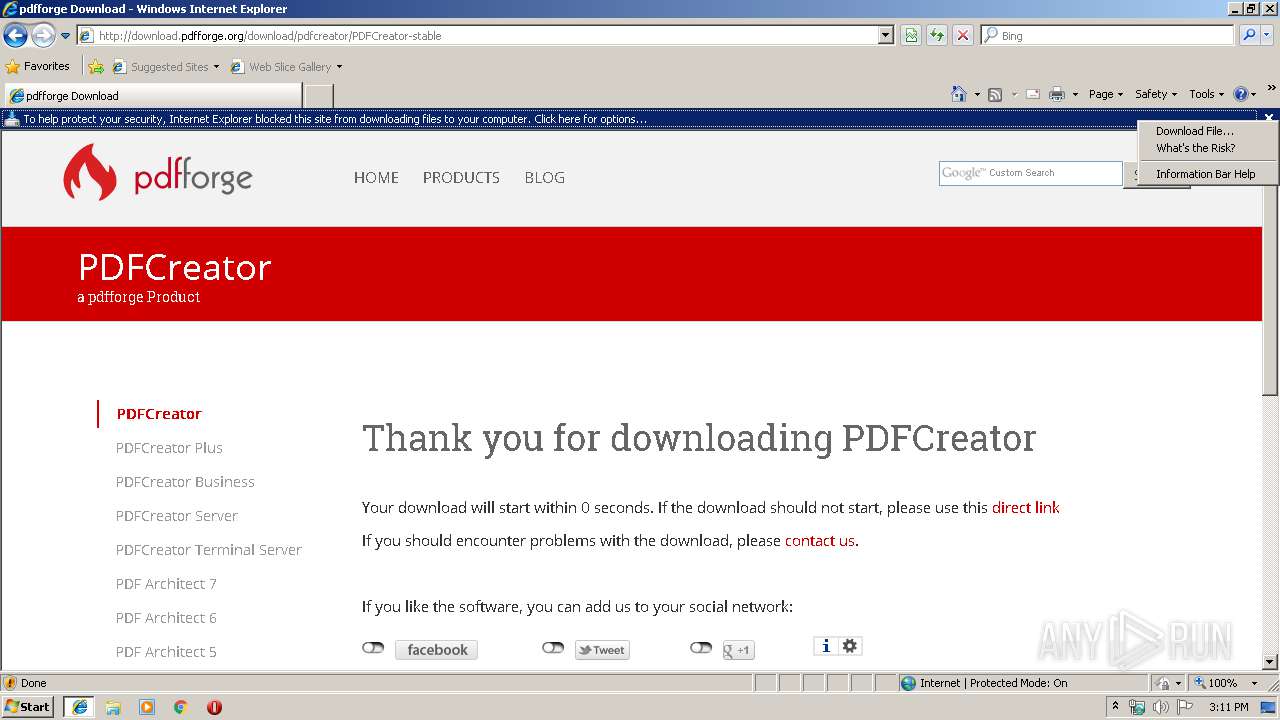Open the Favorites star button
Image resolution: width=1280 pixels, height=720 pixels.
37,66
